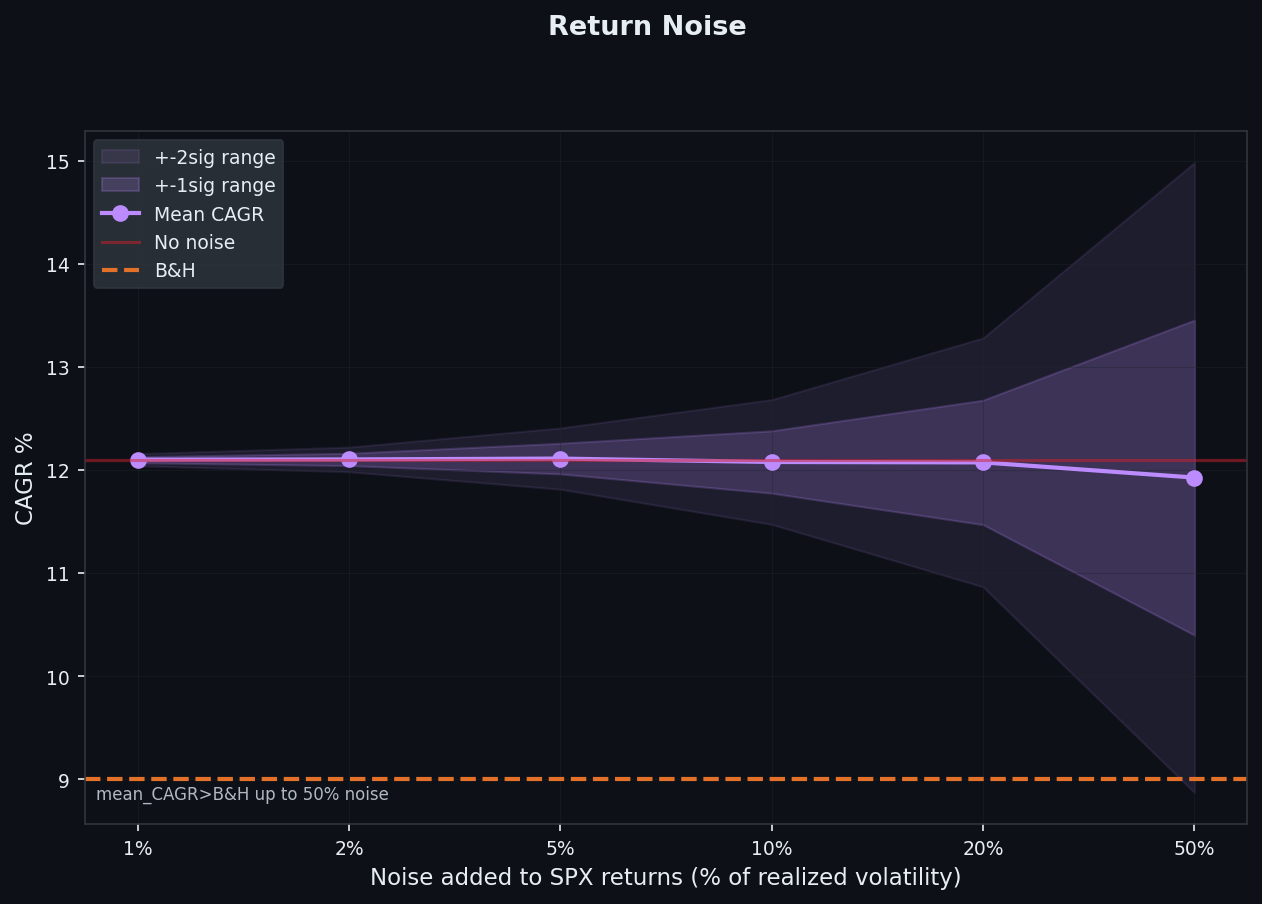Click the Mean CAGR marker at 10% noise

(x=772, y=462)
